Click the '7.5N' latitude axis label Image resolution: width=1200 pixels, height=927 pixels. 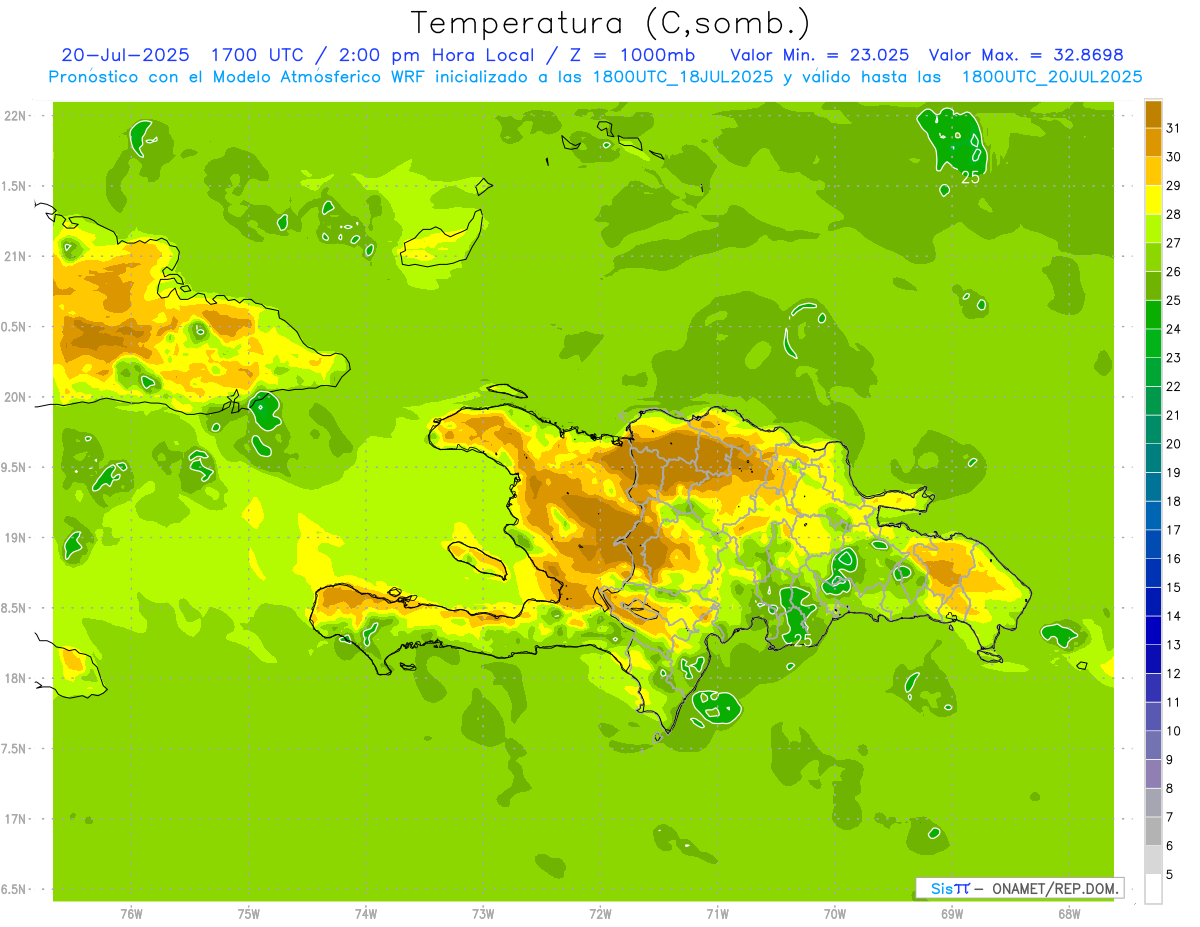15,749
